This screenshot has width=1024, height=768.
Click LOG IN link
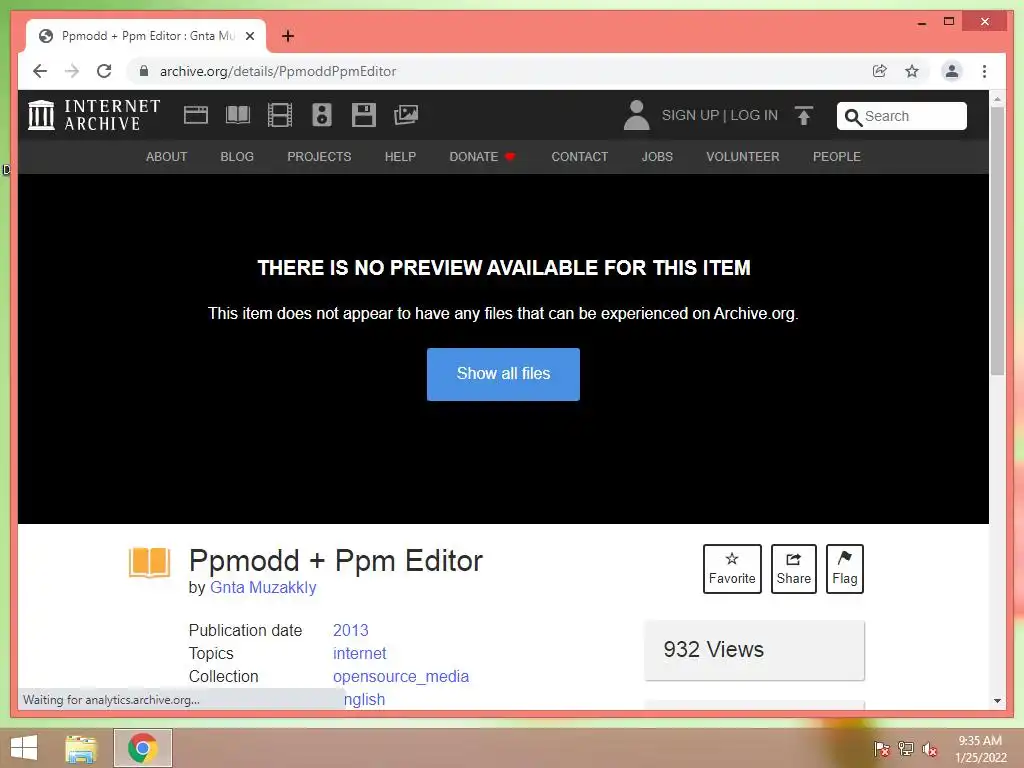754,116
